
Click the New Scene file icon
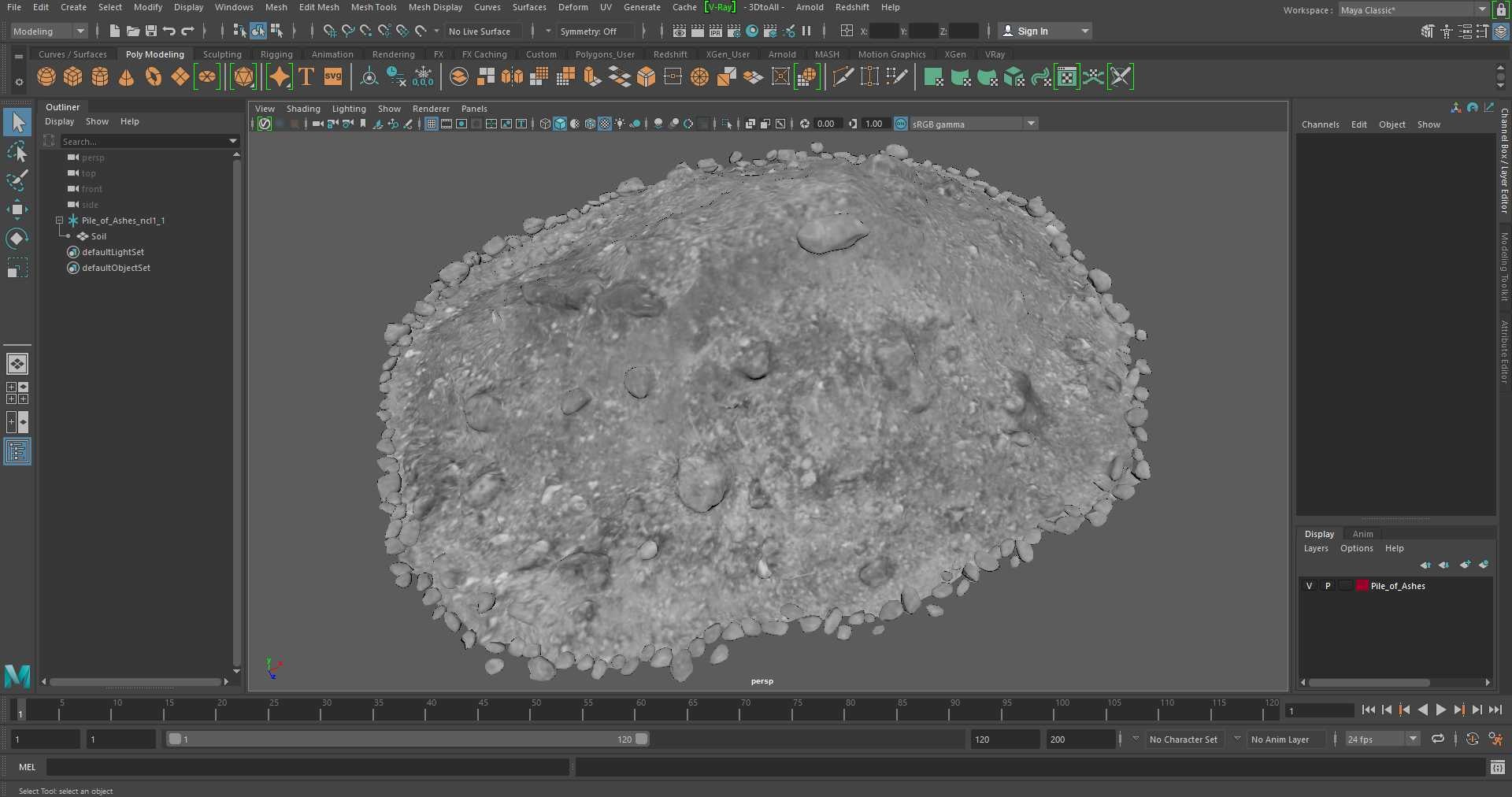coord(114,31)
